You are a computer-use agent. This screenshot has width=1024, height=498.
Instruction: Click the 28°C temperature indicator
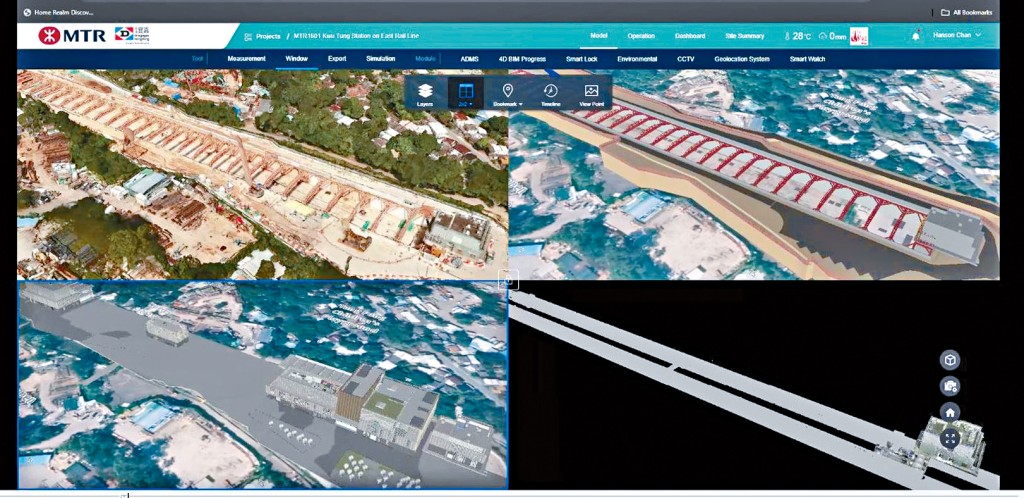(x=797, y=36)
